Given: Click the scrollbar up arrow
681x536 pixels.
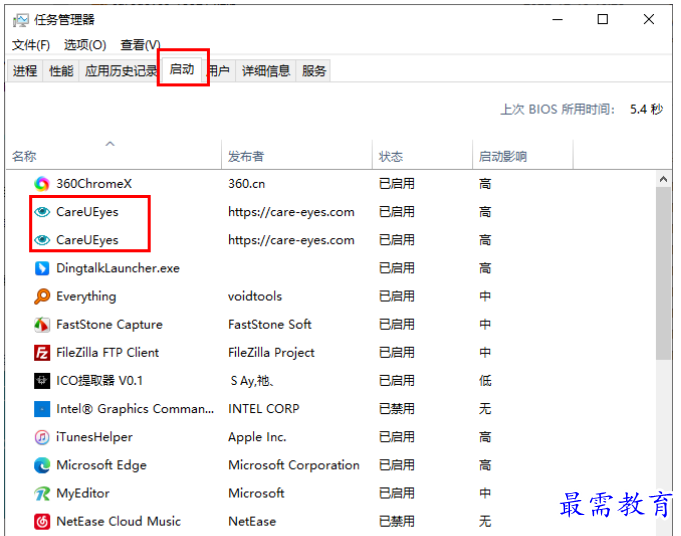Looking at the screenshot, I should [663, 179].
